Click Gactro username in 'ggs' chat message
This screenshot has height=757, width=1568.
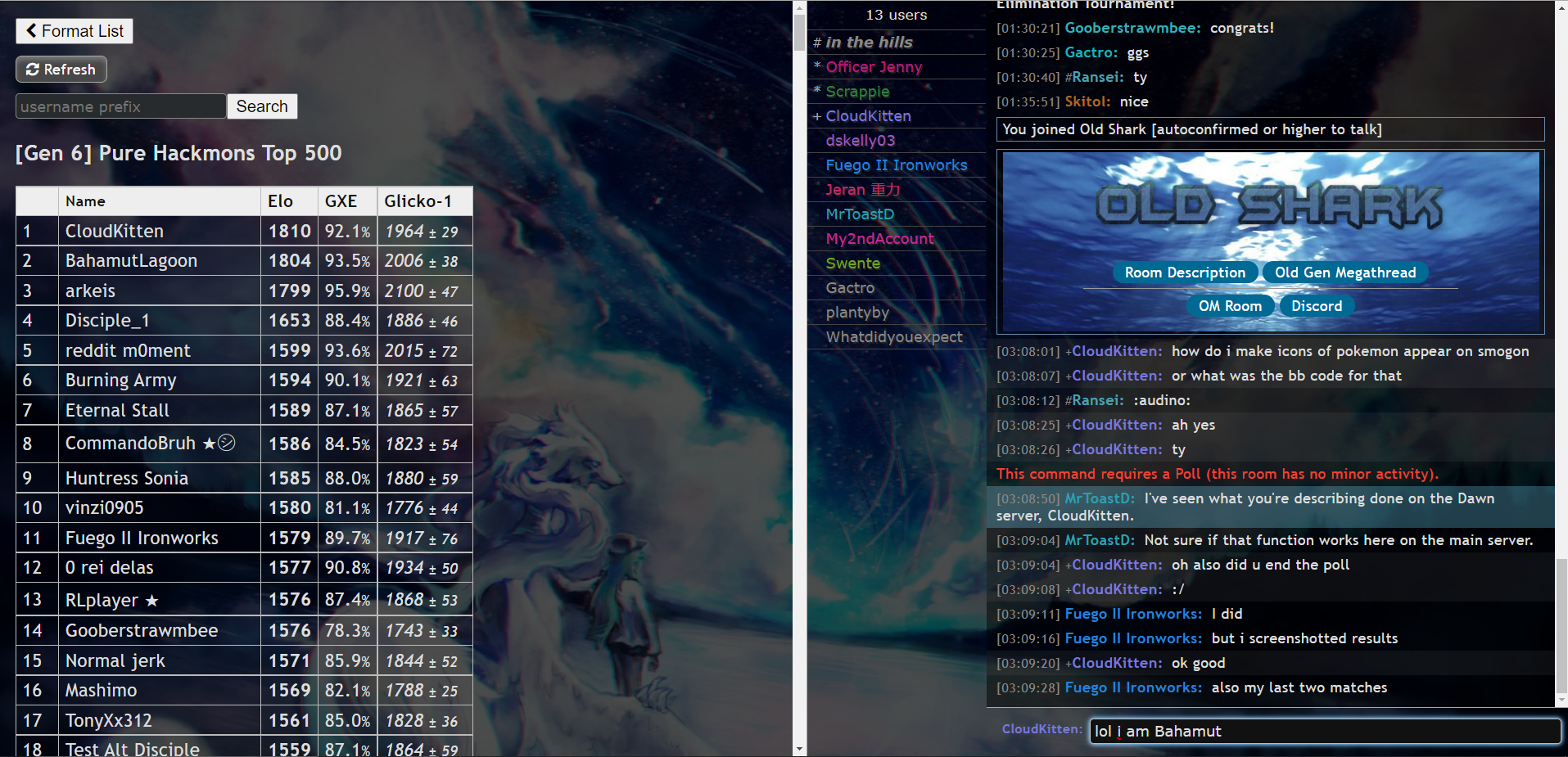[1091, 52]
